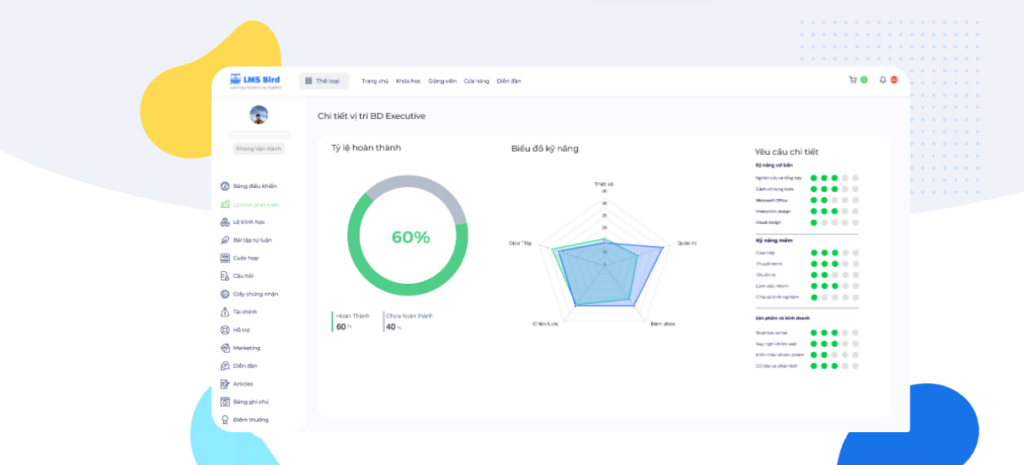Open the Thể loại category dropdown

pos(325,81)
